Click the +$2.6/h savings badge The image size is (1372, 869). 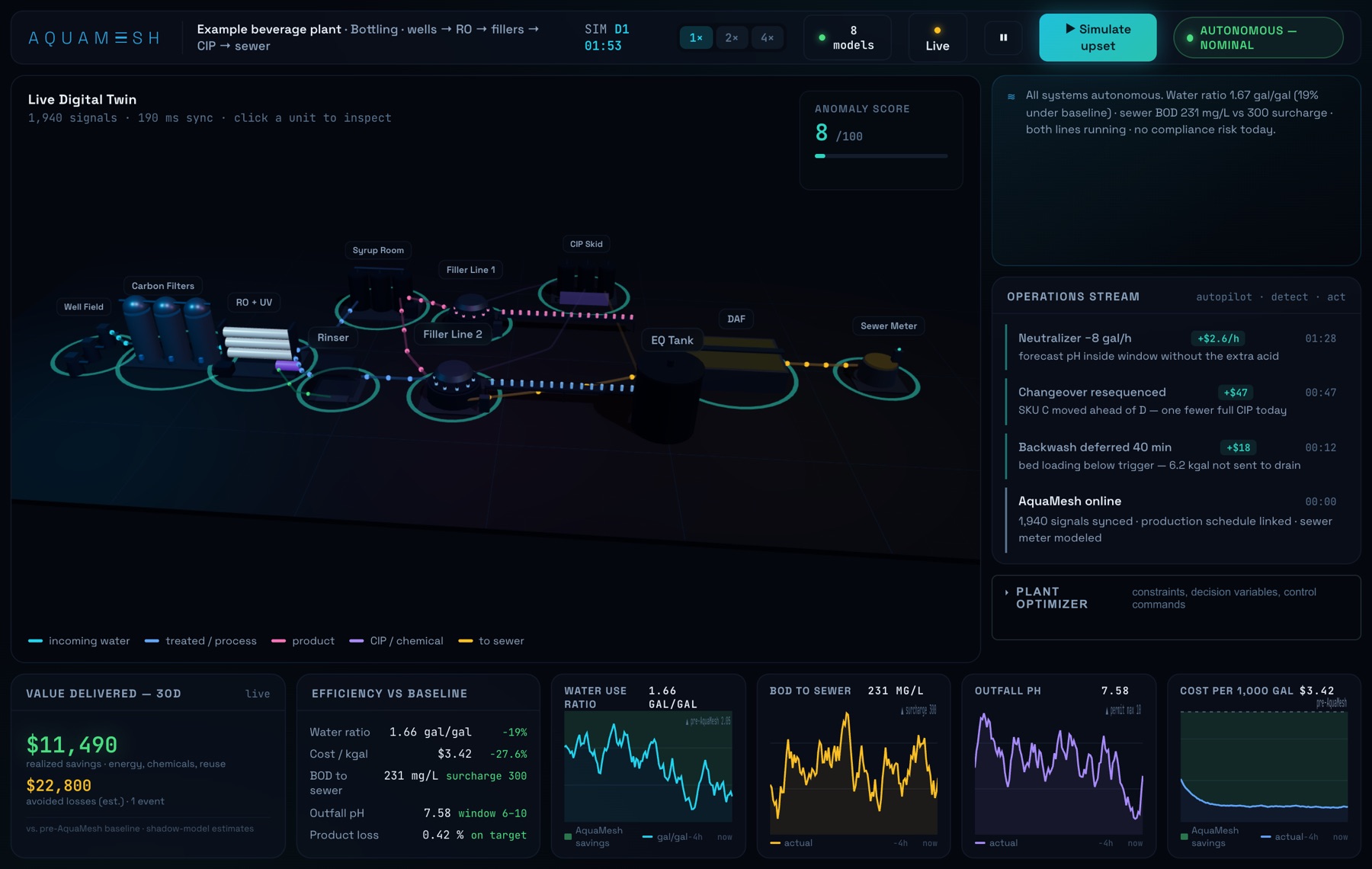[1218, 338]
